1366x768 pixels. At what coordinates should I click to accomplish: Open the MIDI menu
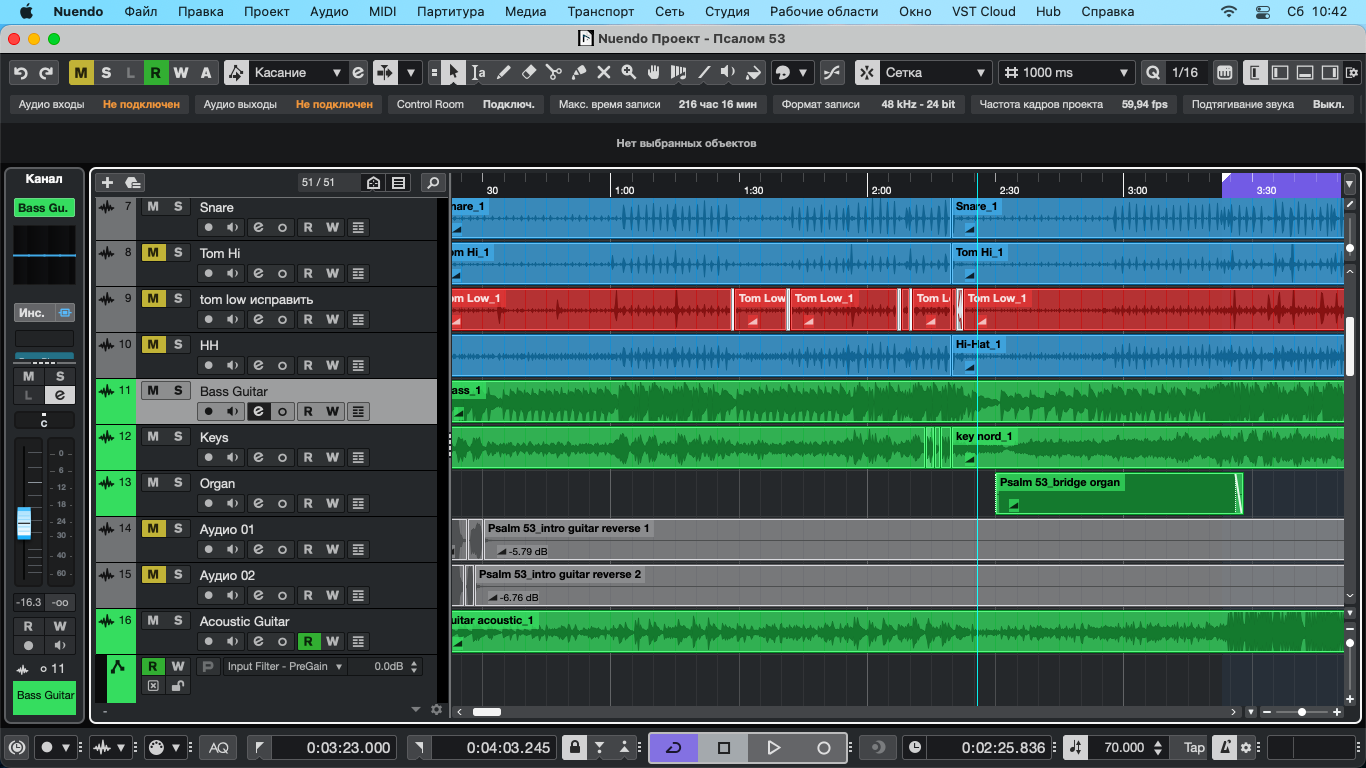383,12
